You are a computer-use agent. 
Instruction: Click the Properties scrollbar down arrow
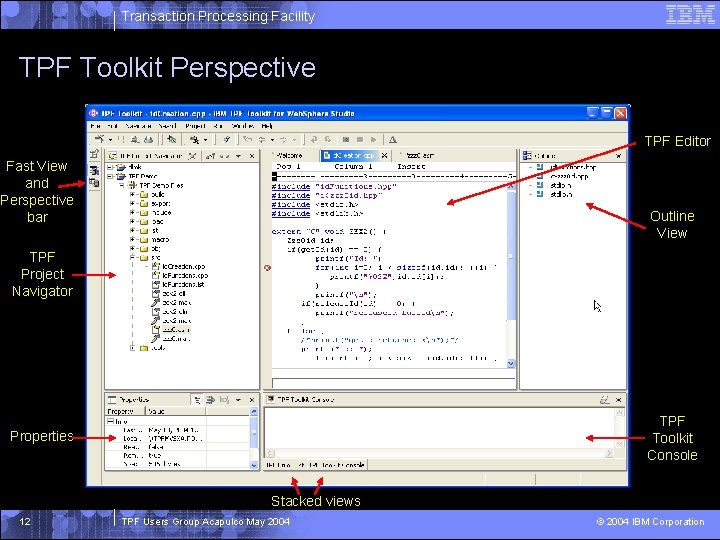tap(254, 465)
